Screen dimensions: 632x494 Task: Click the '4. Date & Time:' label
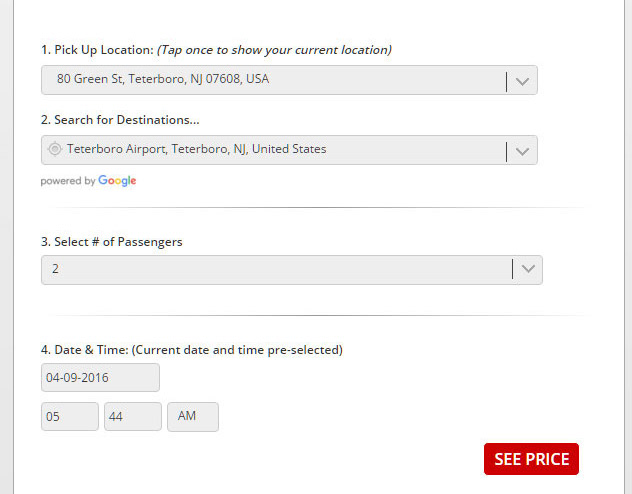(85, 350)
